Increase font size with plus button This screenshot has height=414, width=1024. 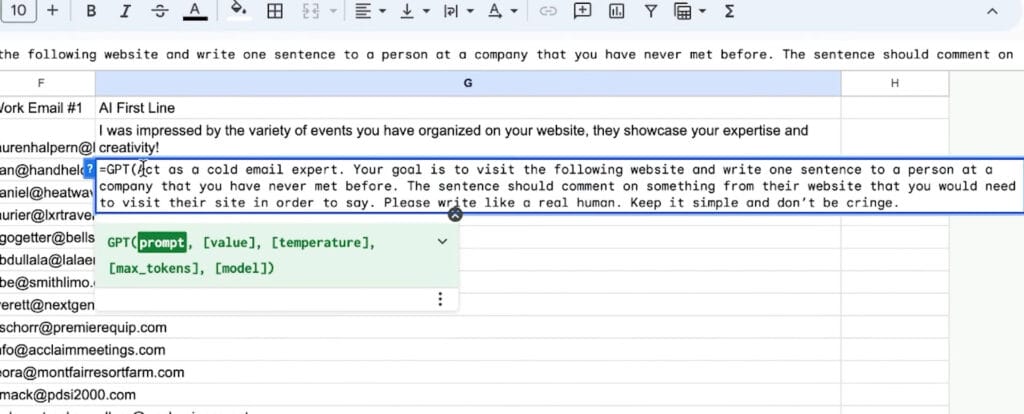[x=53, y=10]
